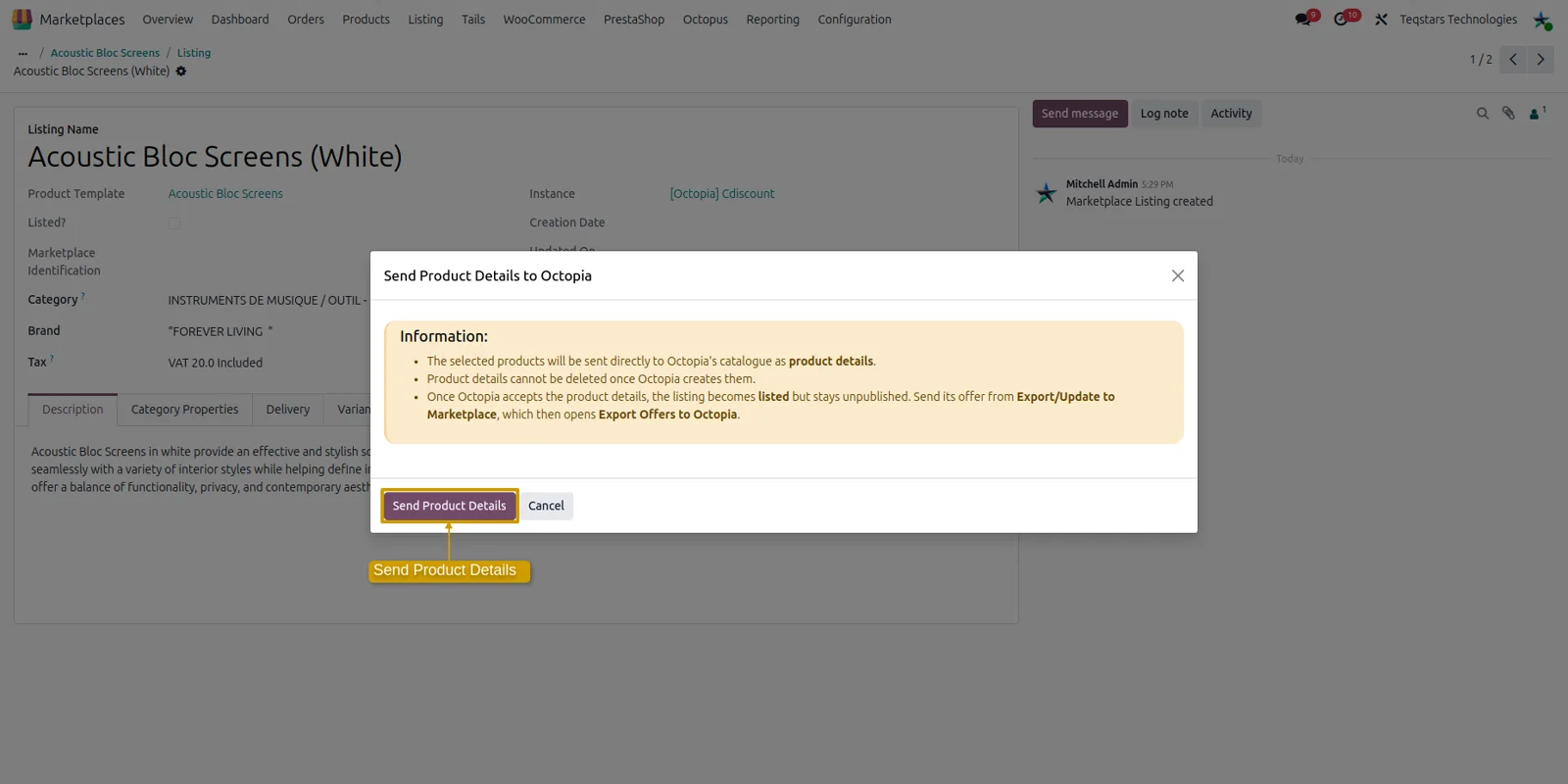Image resolution: width=1568 pixels, height=784 pixels.
Task: Open the Listing breadcrumb link
Action: click(194, 54)
